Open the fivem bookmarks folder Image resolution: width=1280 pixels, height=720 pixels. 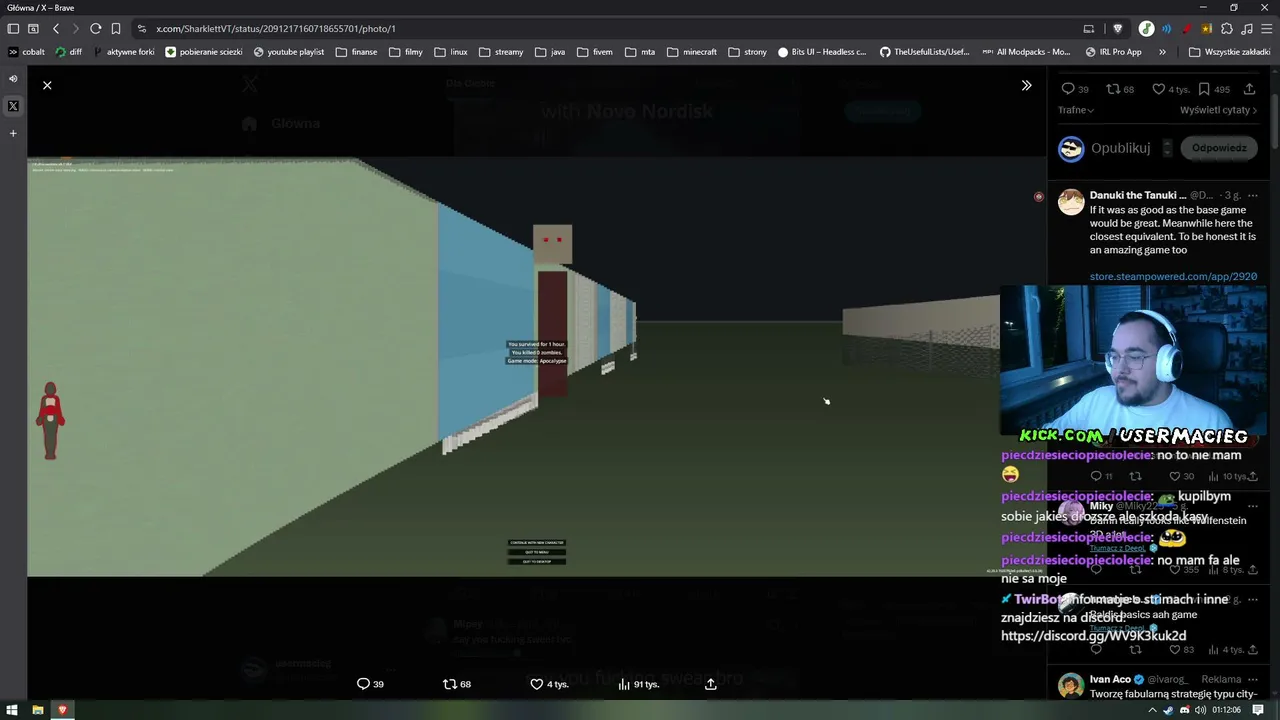coord(595,52)
